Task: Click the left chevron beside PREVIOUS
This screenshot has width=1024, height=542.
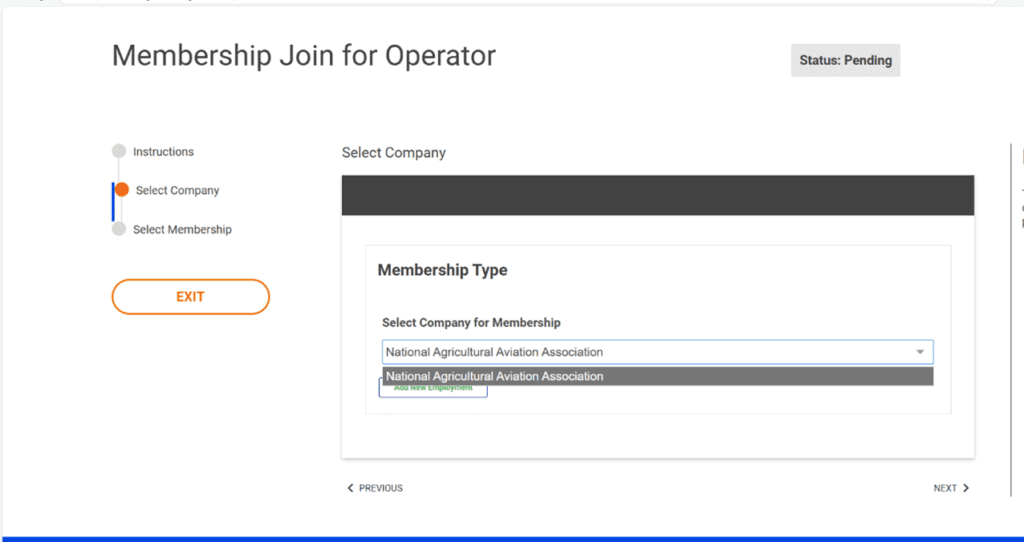Action: (x=350, y=488)
